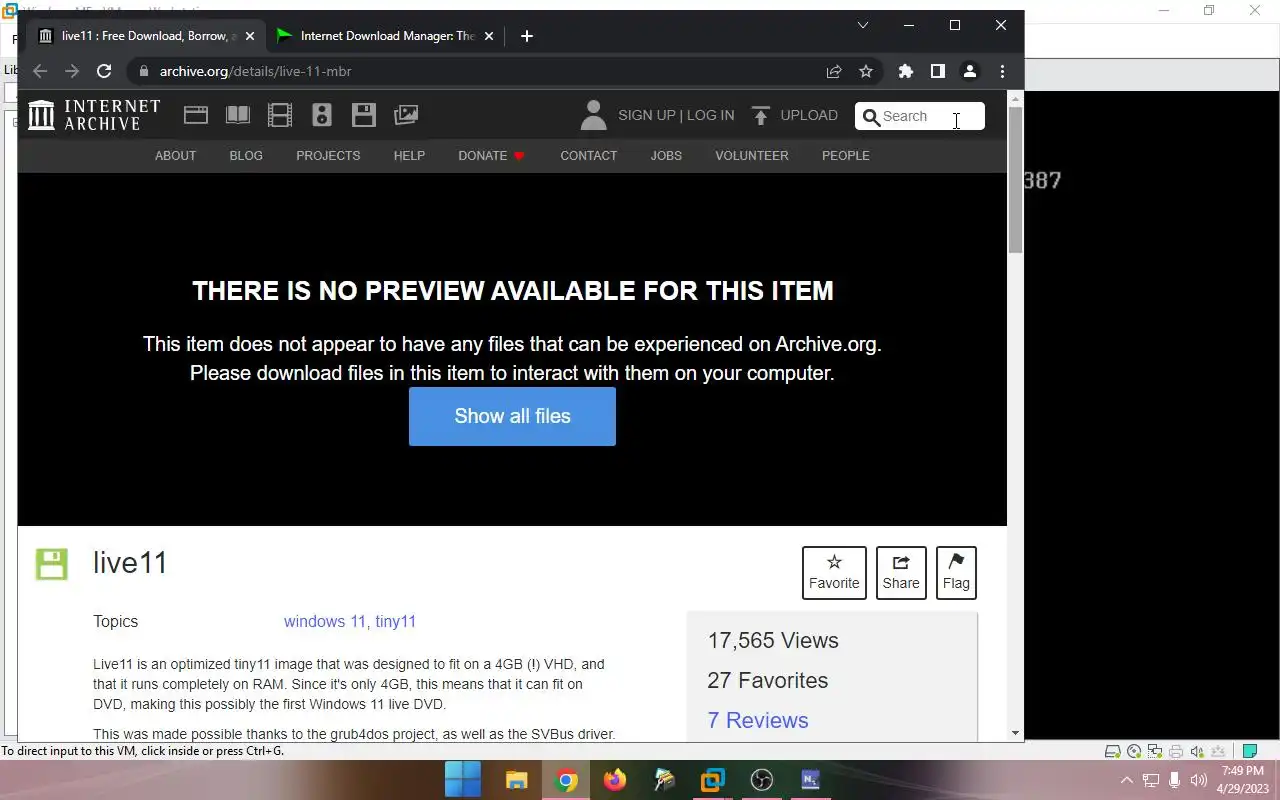The image size is (1280, 800).
Task: Click the Flag button
Action: pos(956,573)
